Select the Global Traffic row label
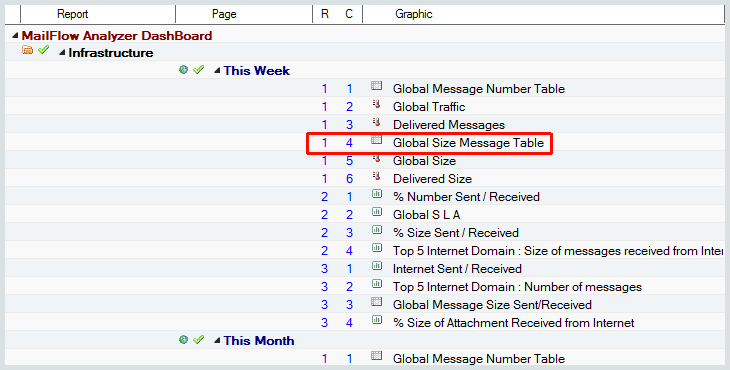This screenshot has height=370, width=730. click(429, 107)
